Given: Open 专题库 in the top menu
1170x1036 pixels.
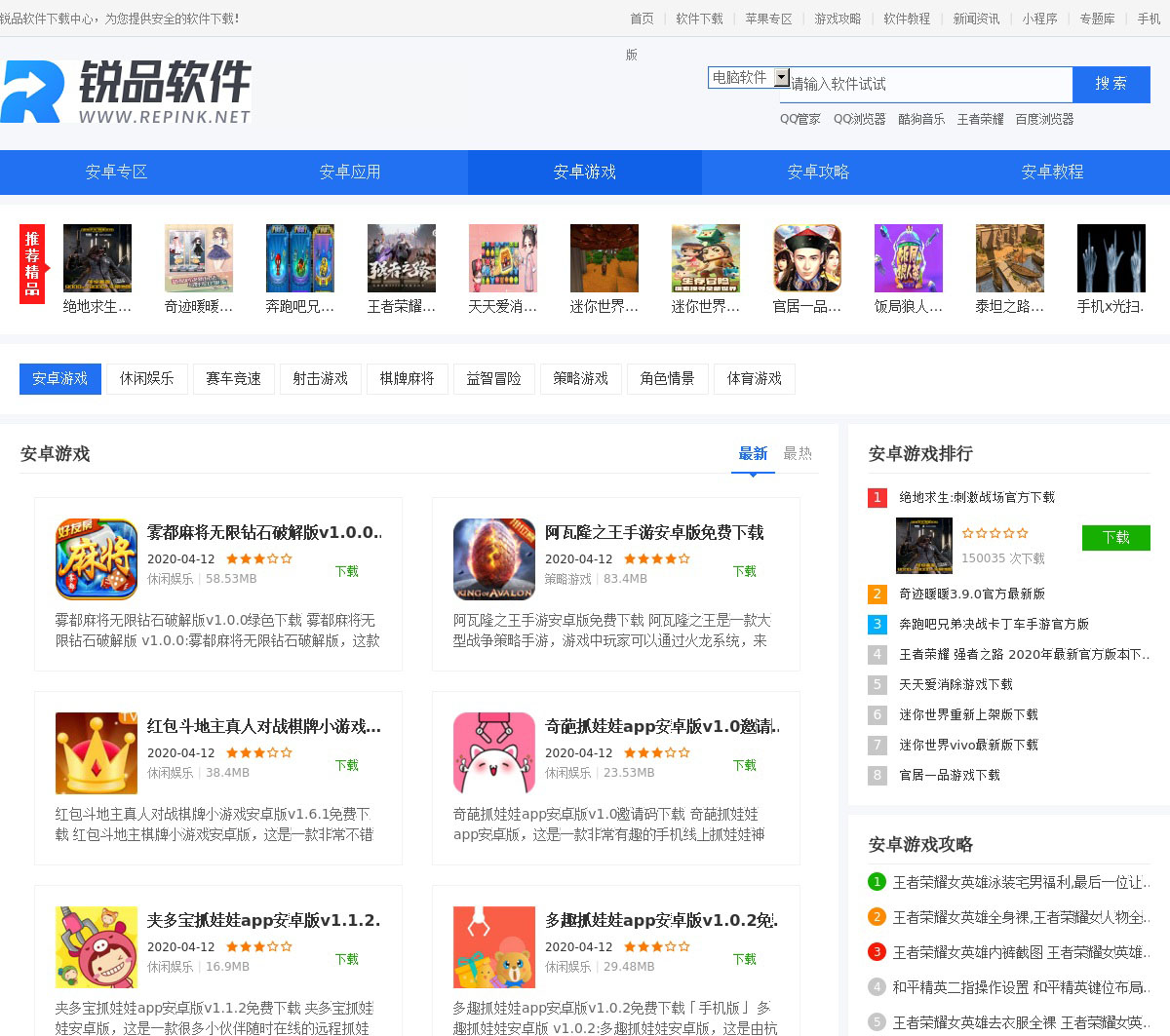Looking at the screenshot, I should tap(1098, 19).
